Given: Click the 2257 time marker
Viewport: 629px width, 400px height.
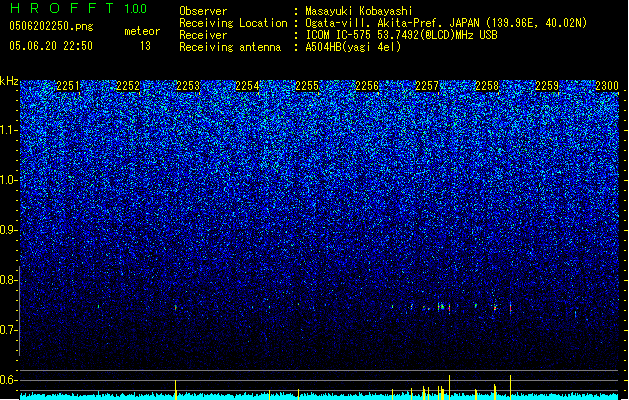Looking at the screenshot, I should 427,86.
